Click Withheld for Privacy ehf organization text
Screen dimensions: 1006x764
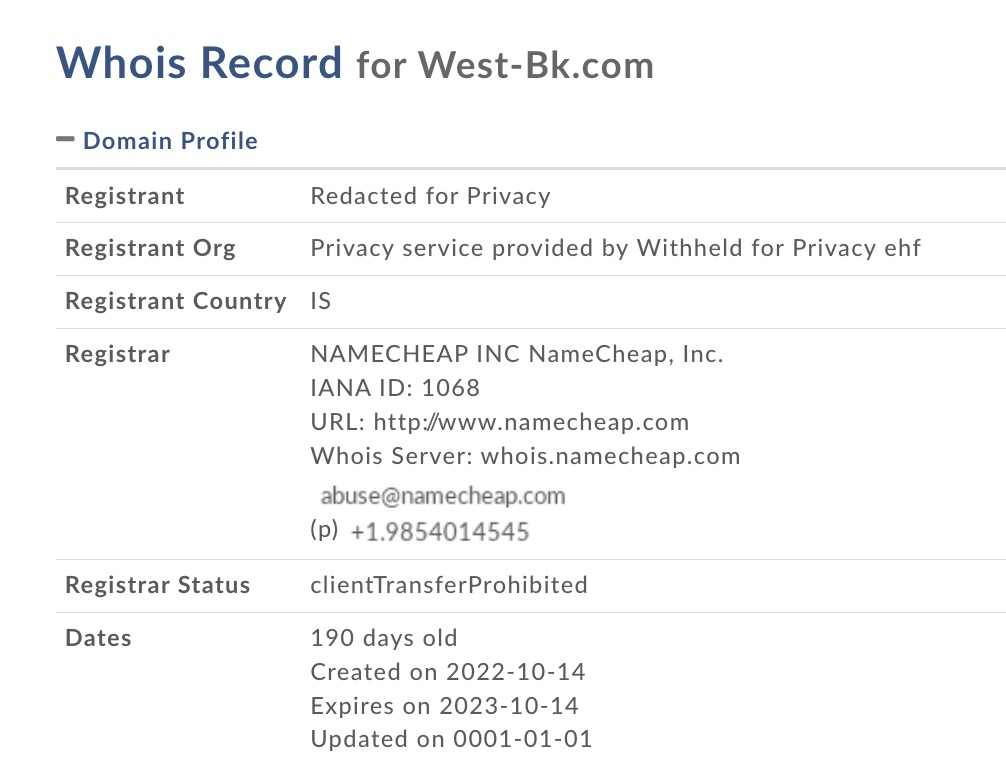[x=779, y=248]
